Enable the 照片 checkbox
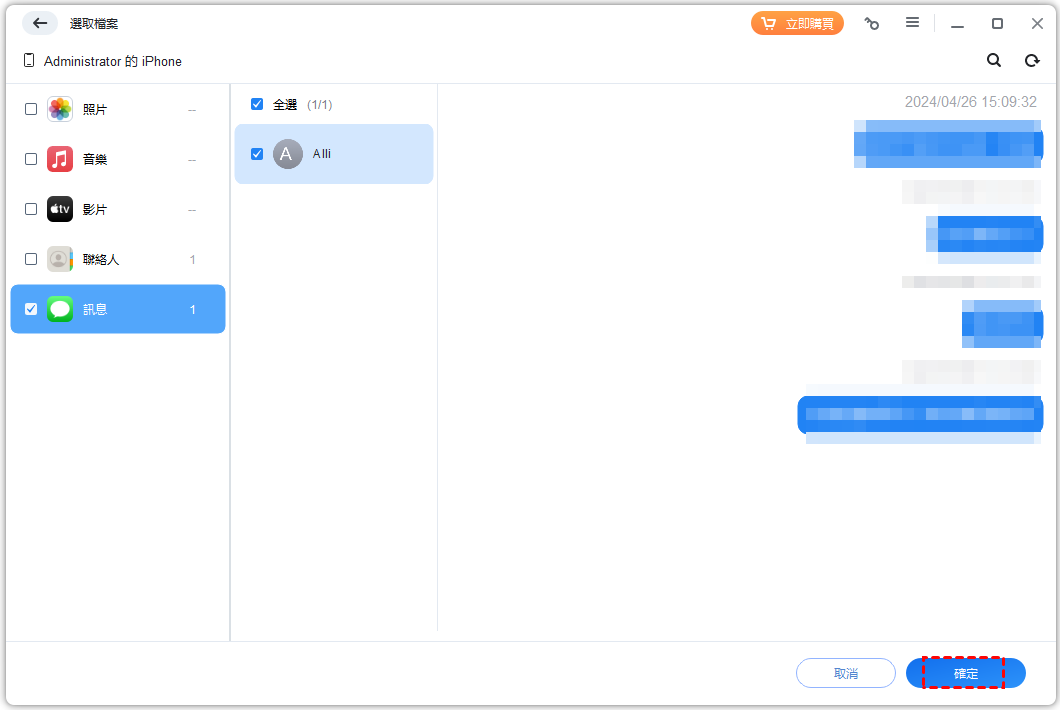Image resolution: width=1060 pixels, height=710 pixels. 31,109
